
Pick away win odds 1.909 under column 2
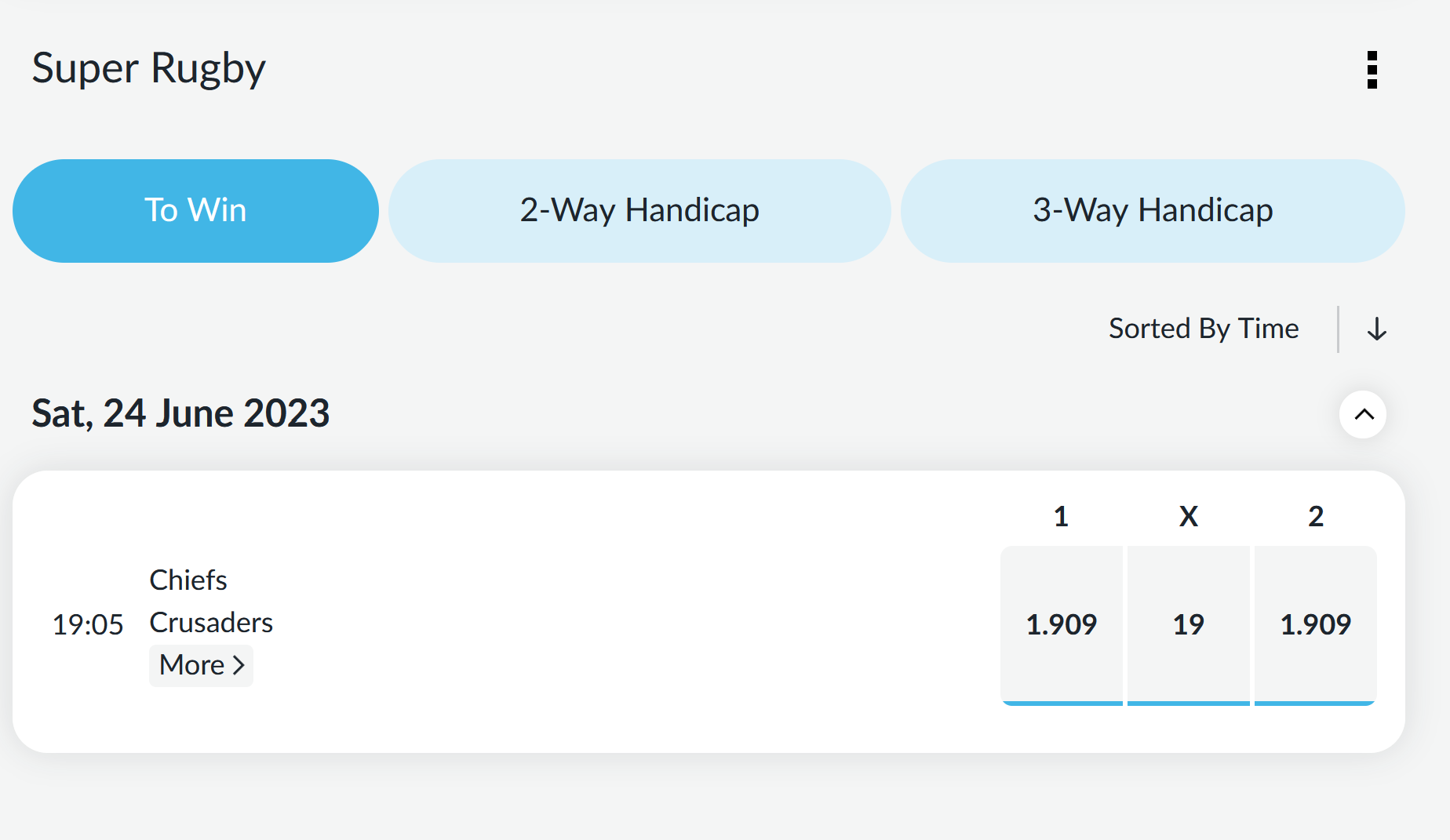1315,624
